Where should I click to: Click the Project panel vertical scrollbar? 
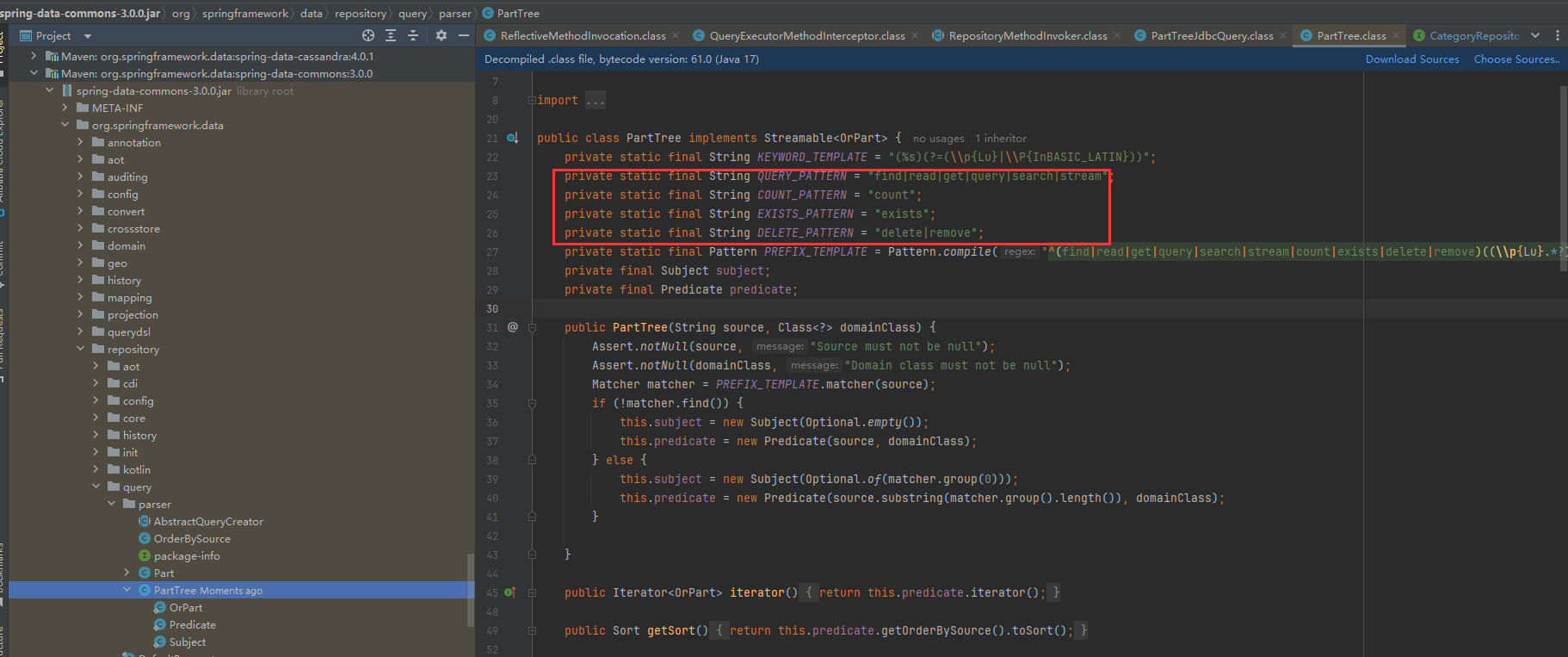(x=470, y=590)
